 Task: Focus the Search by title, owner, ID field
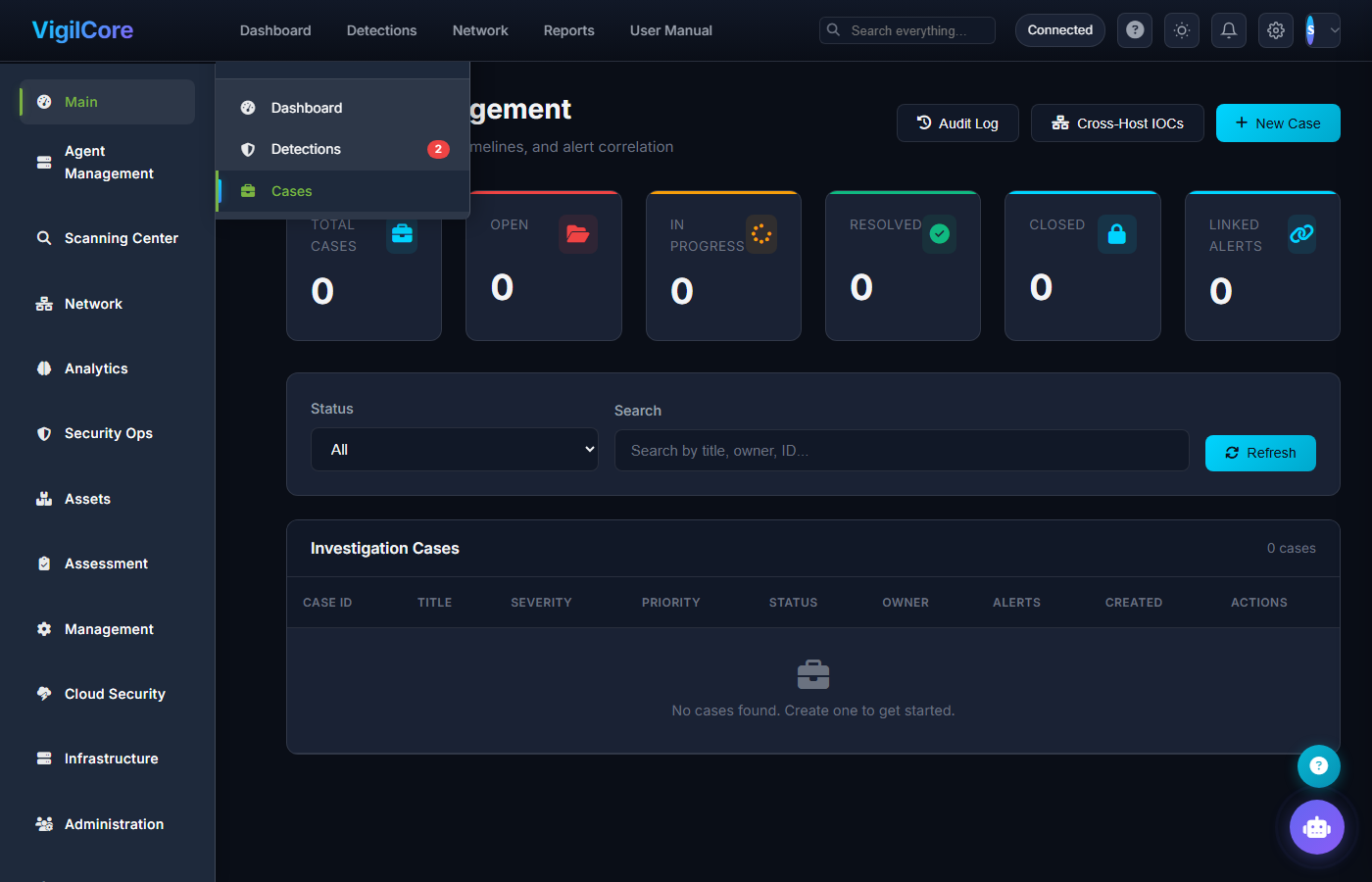pos(902,451)
